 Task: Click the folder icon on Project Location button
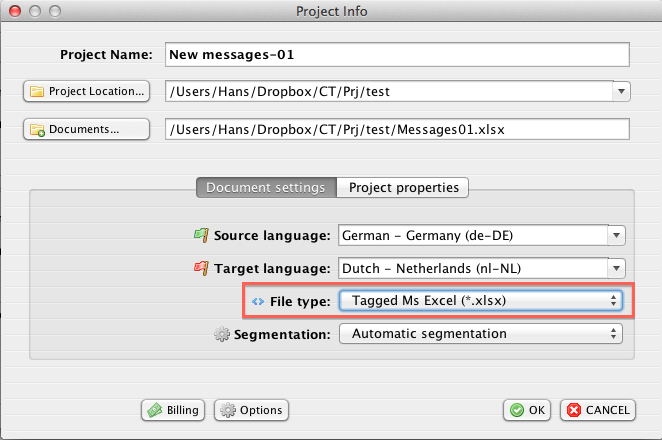point(37,92)
